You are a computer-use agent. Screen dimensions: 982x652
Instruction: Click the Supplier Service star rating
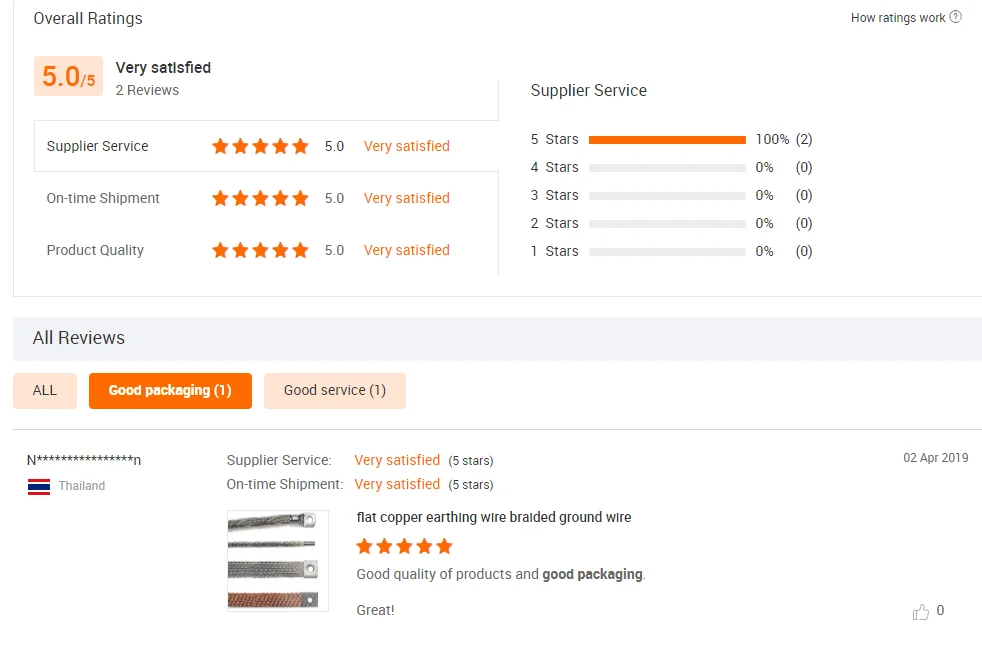260,146
